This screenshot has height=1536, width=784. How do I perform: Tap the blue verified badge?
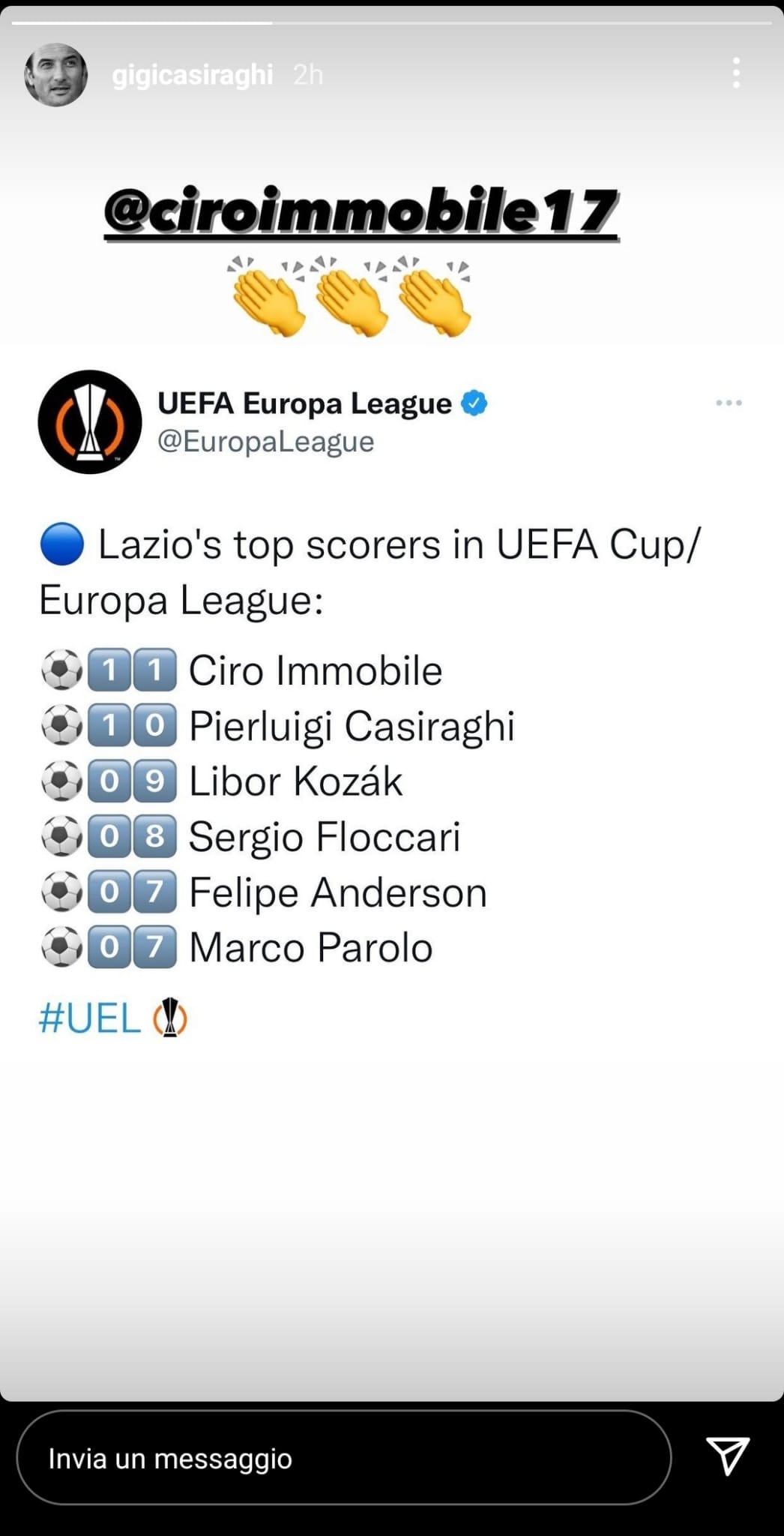click(x=474, y=403)
